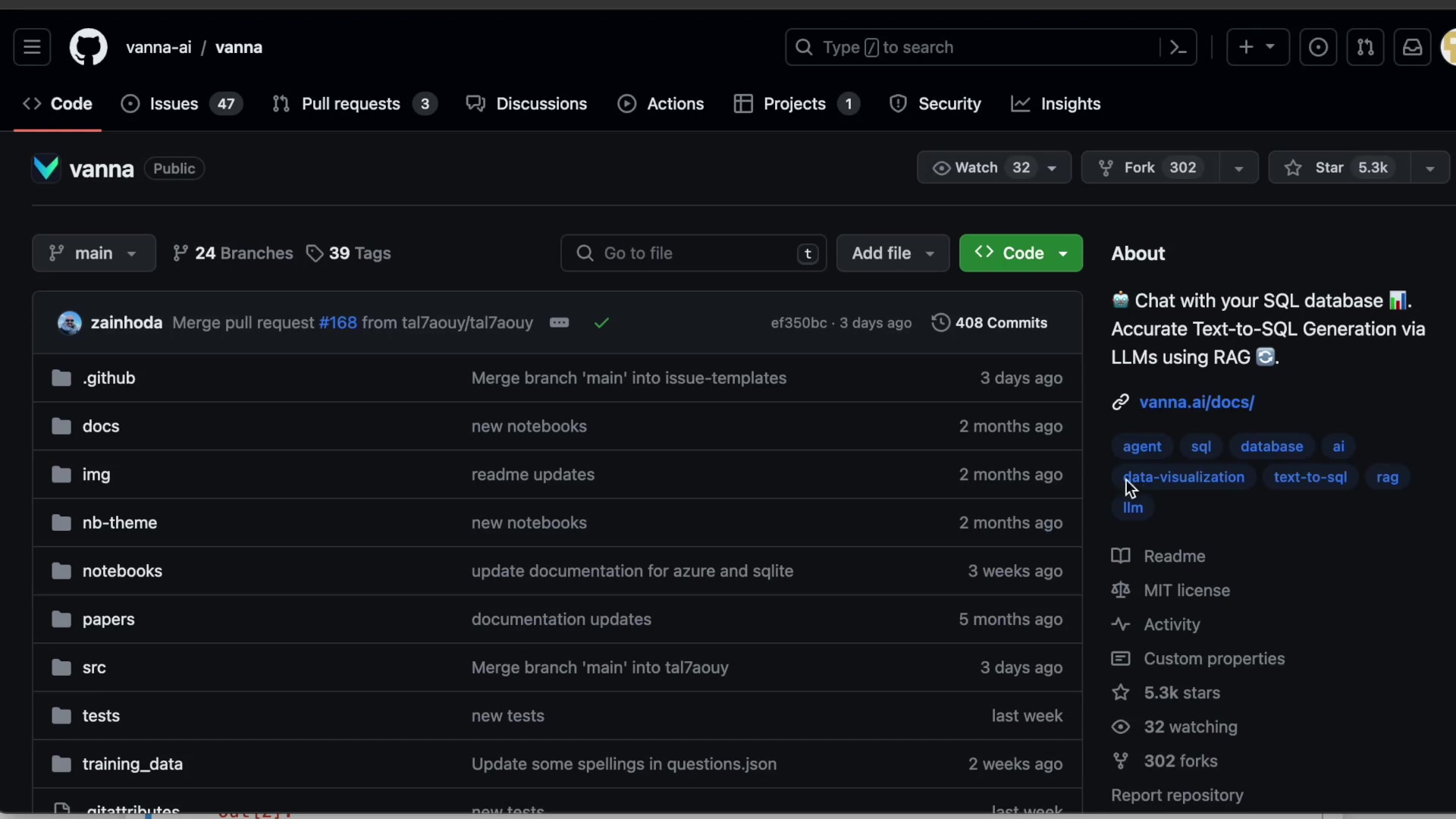Click the Star button

(x=1339, y=168)
